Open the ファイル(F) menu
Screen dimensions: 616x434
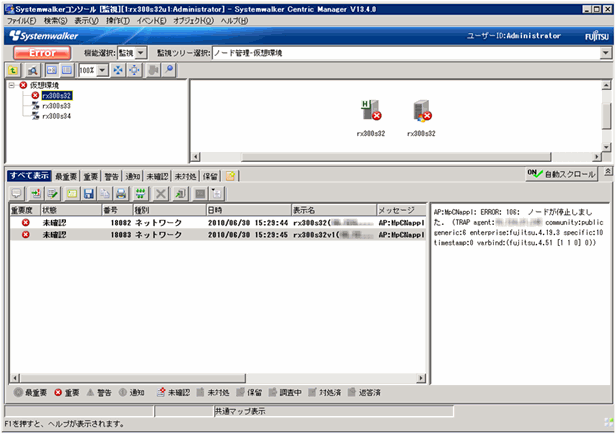click(22, 21)
